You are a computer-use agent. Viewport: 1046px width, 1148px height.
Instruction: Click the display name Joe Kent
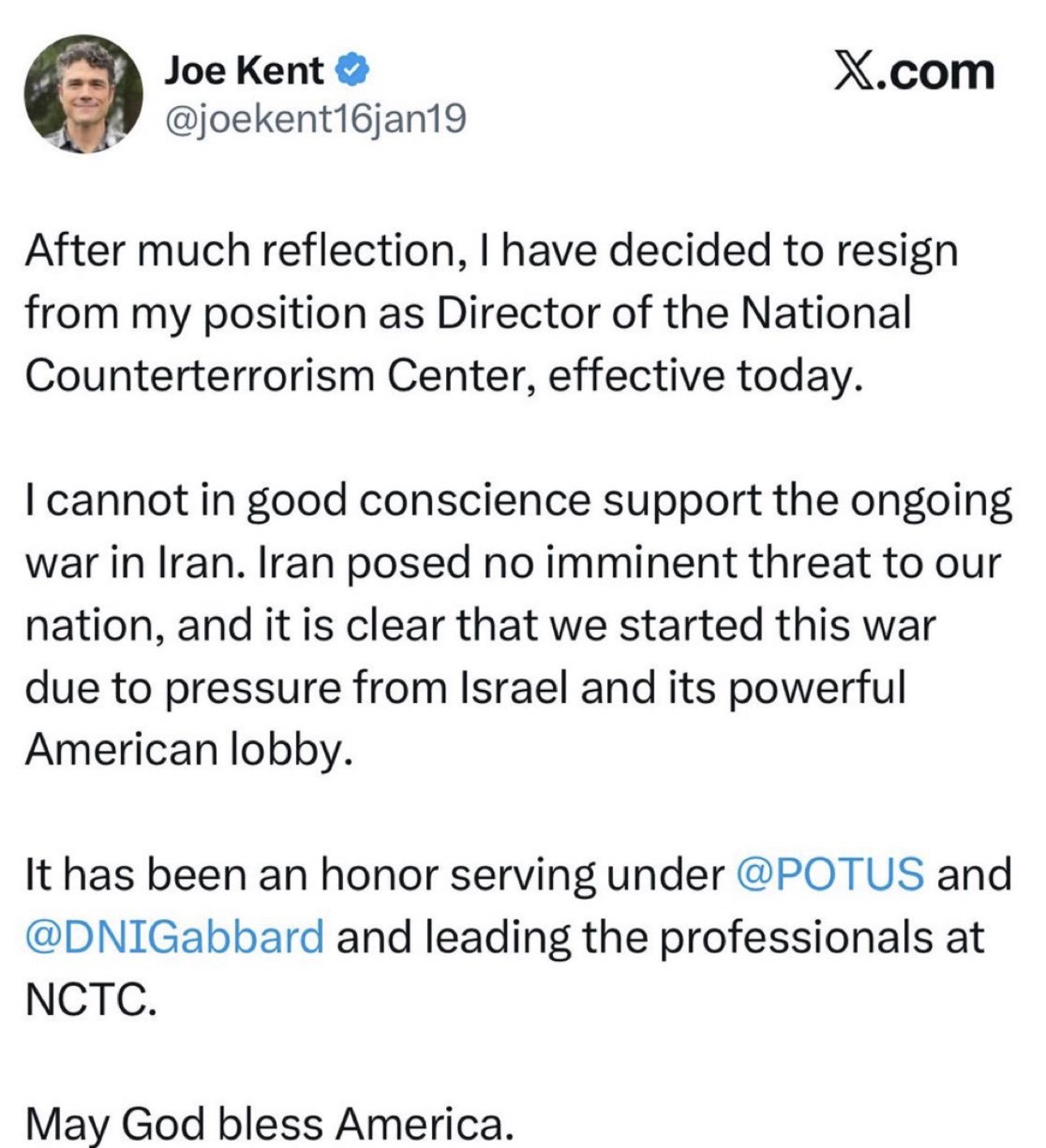coord(243,71)
